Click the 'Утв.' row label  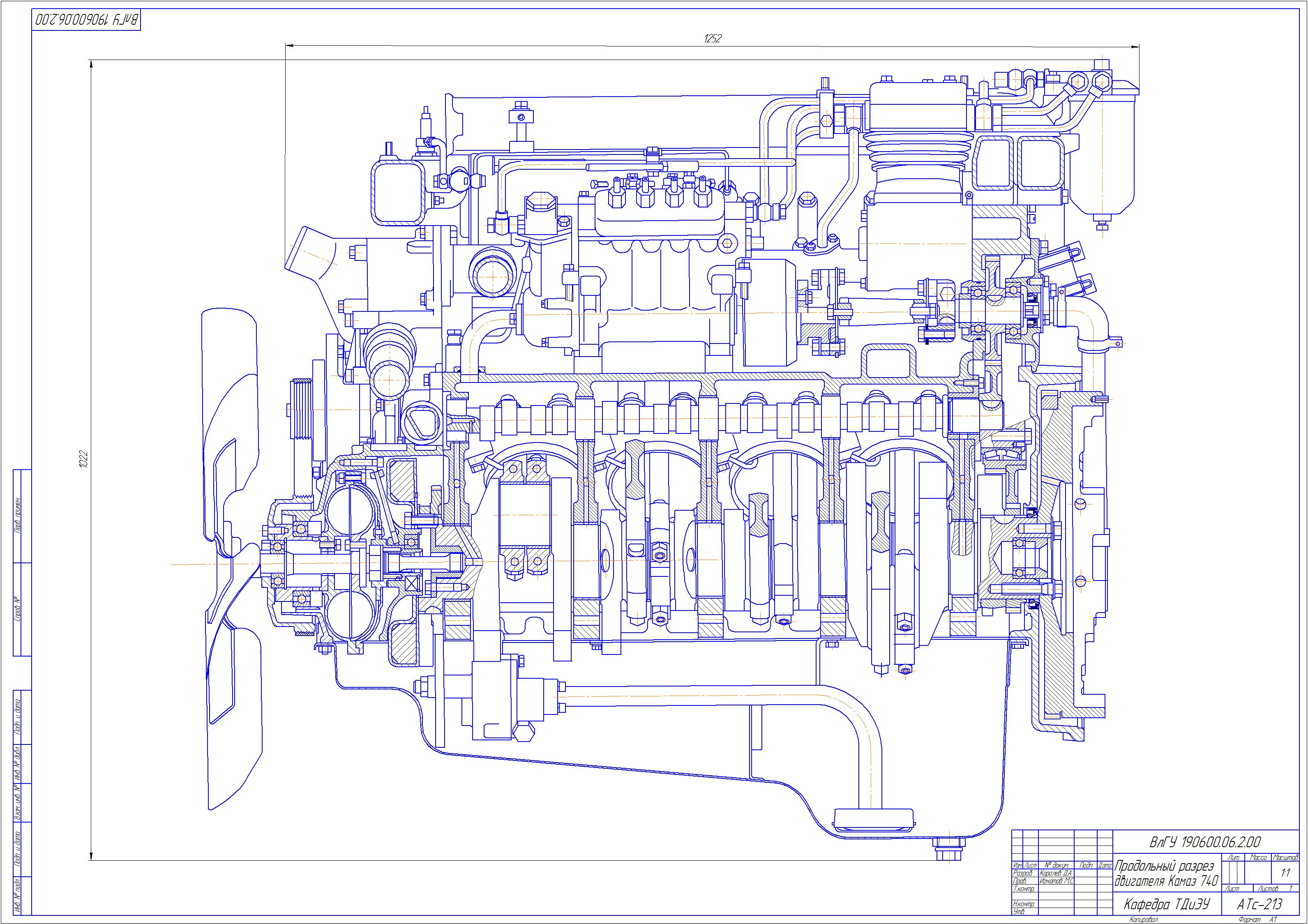(1019, 911)
